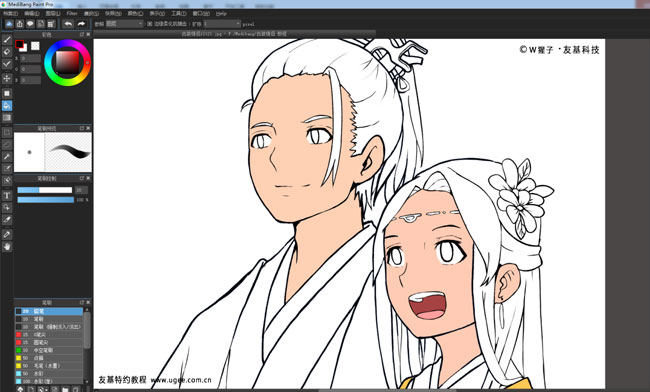Open the Help menu
The height and width of the screenshot is (392, 650).
tap(221, 13)
